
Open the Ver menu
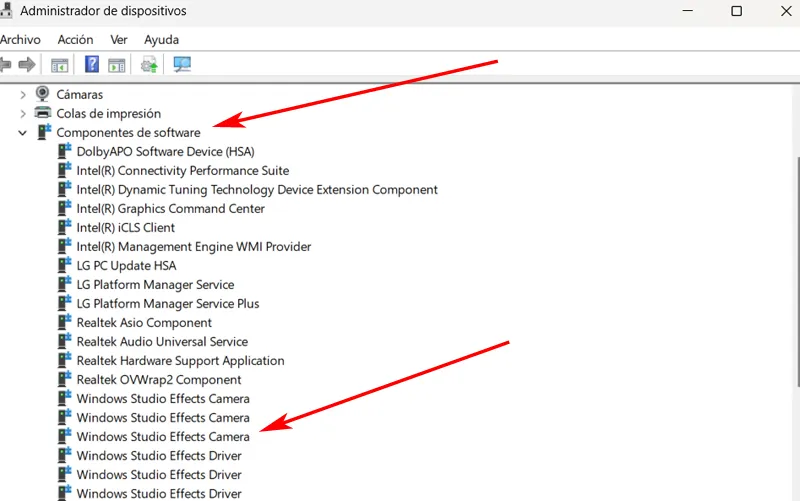pyautogui.click(x=119, y=40)
